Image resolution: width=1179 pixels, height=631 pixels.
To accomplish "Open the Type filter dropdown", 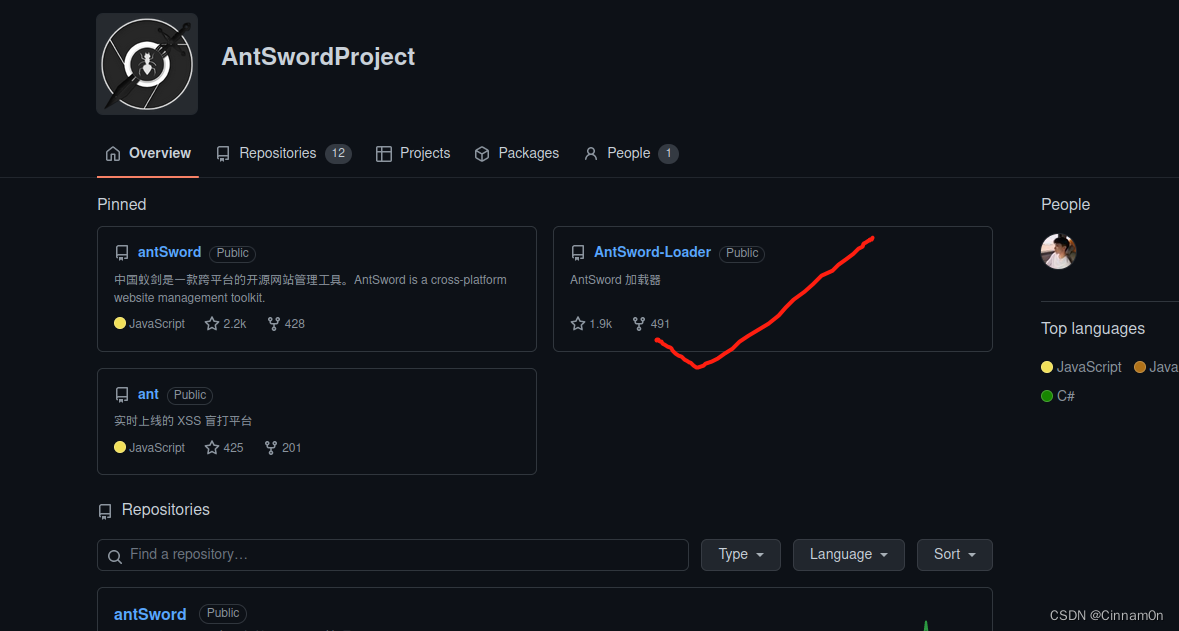I will 741,555.
